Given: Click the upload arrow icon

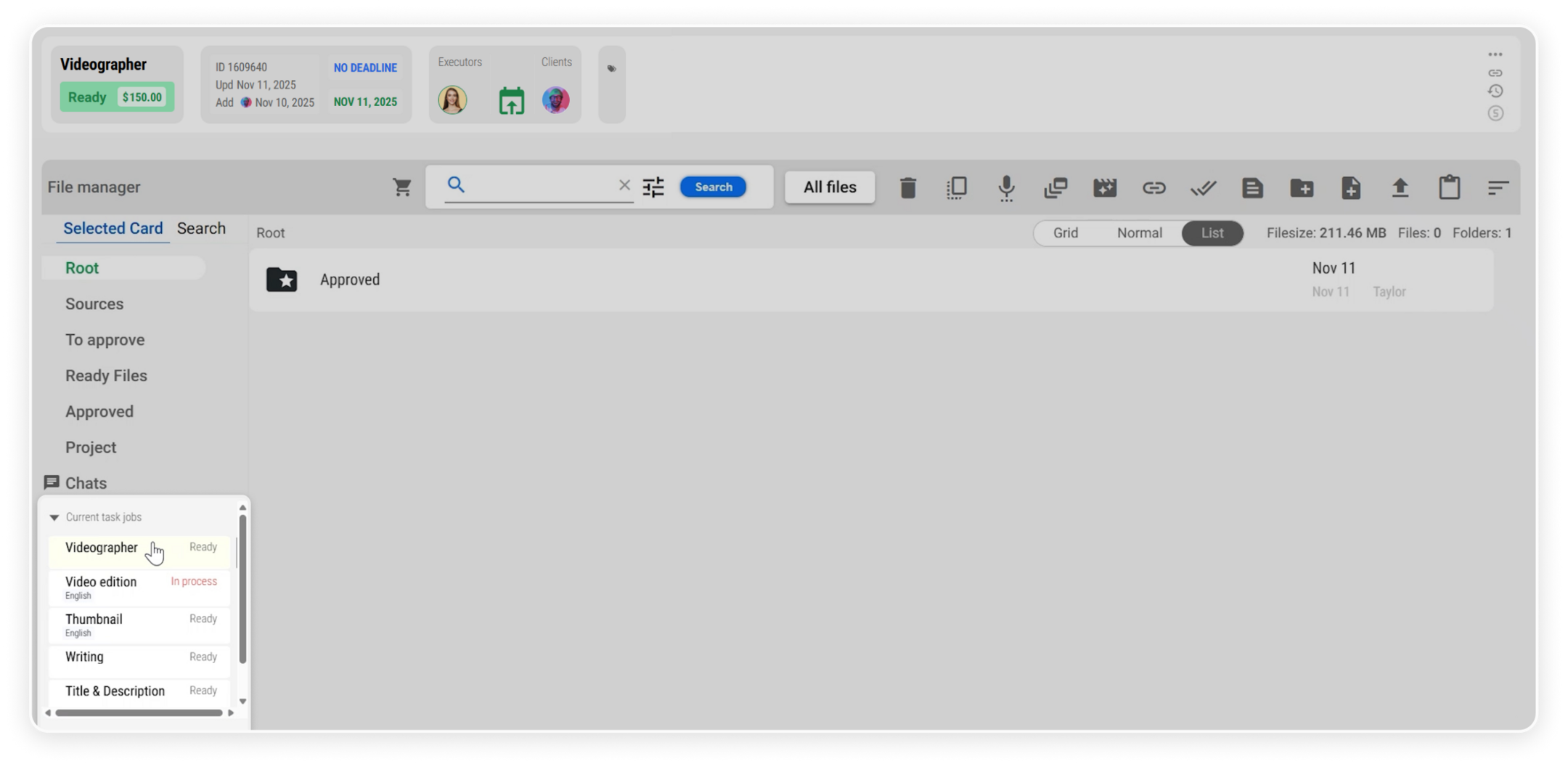Looking at the screenshot, I should point(1400,188).
